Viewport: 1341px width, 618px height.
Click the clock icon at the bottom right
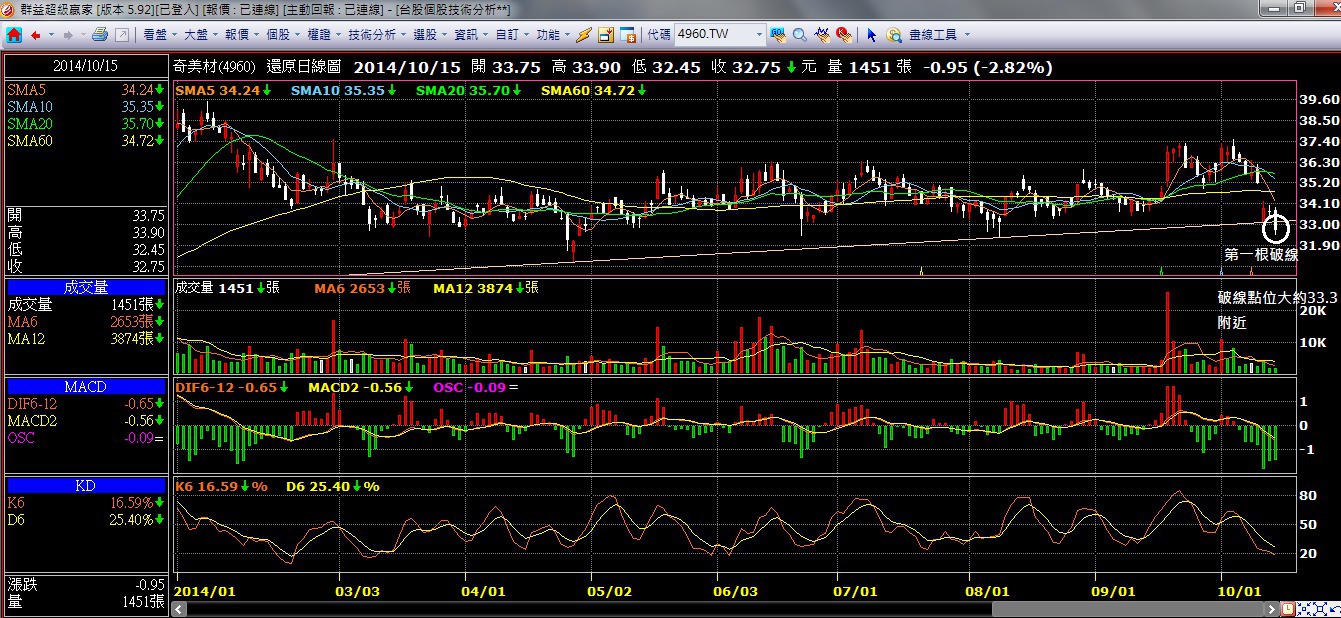point(1288,608)
